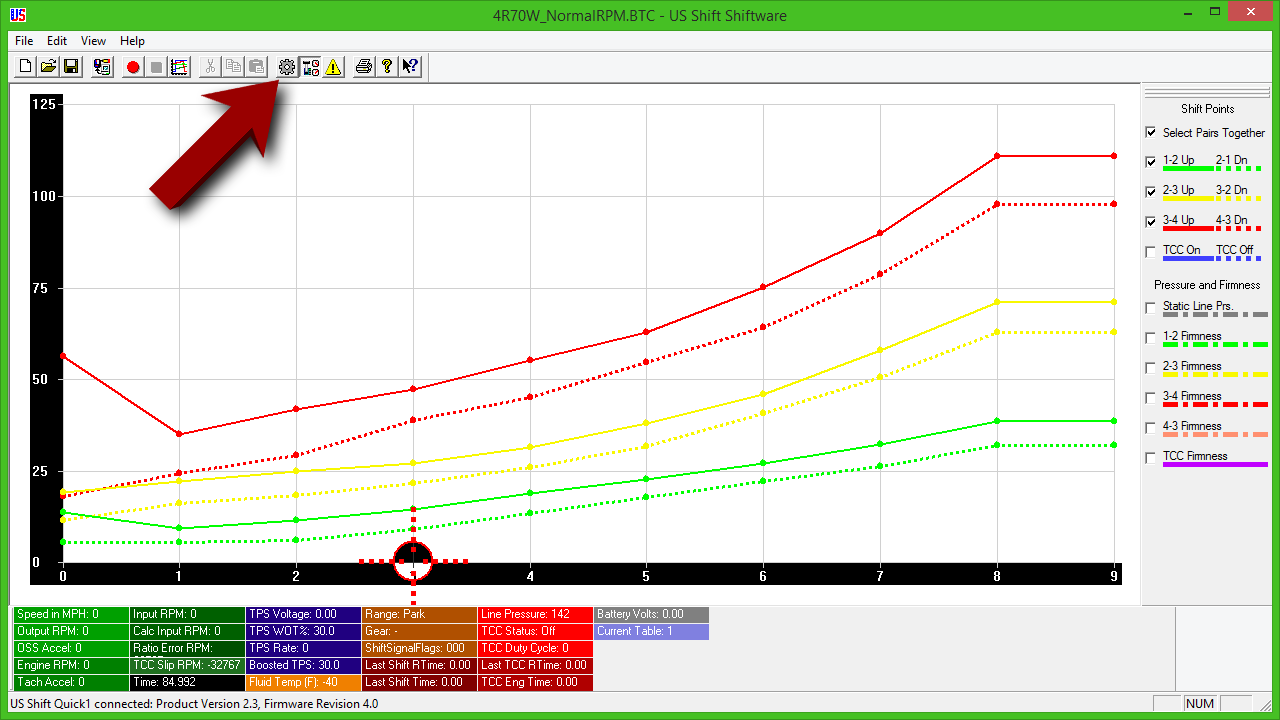Click the Line Pressure: 142 status cell
1280x720 pixels.
(535, 614)
